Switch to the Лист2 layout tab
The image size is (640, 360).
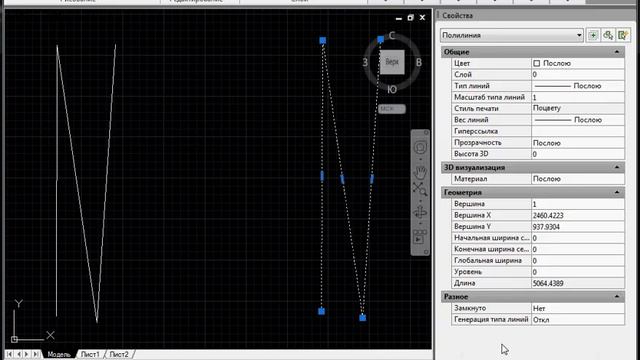[x=119, y=354]
